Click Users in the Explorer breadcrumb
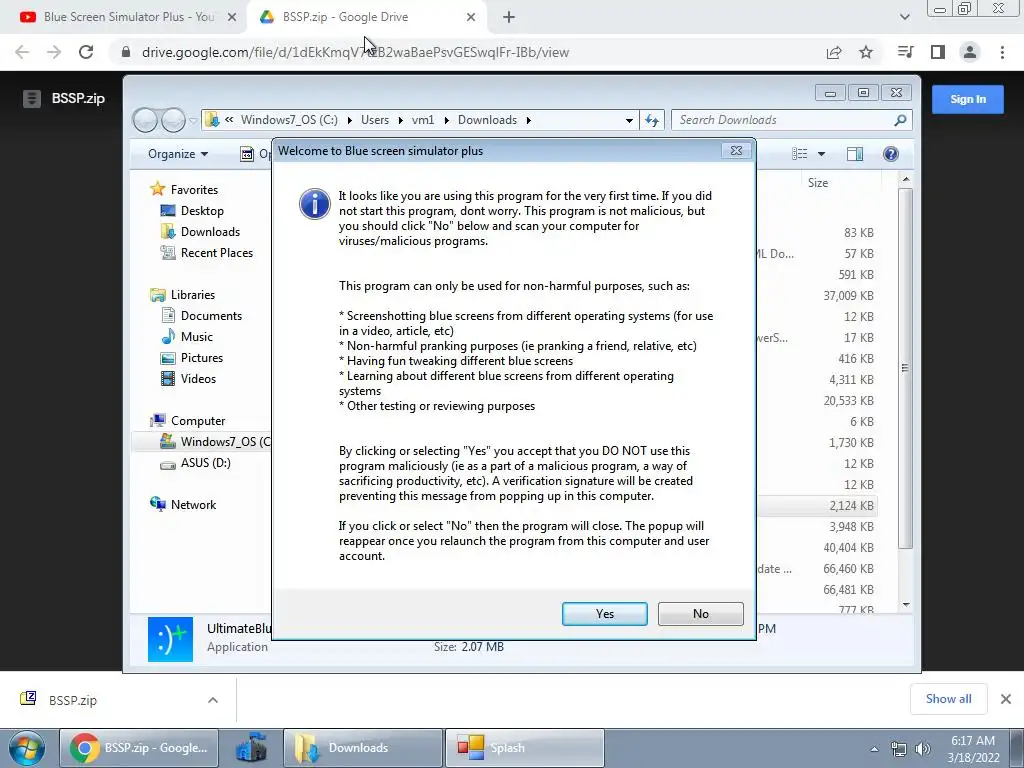The height and width of the screenshot is (768, 1024). tap(374, 120)
